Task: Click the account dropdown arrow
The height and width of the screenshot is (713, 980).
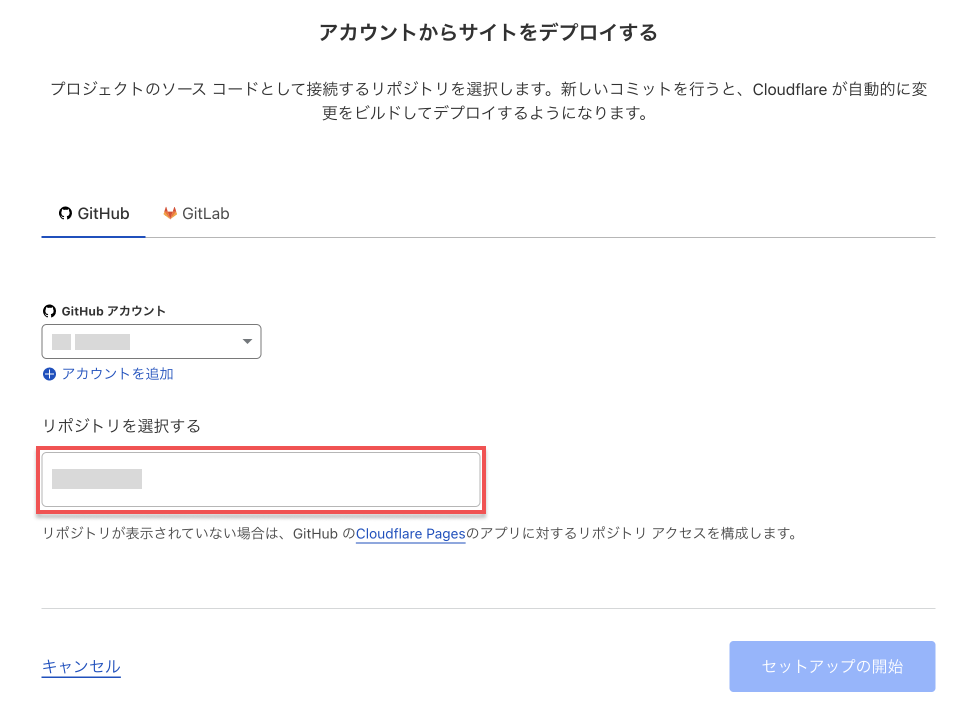Action: [x=247, y=342]
